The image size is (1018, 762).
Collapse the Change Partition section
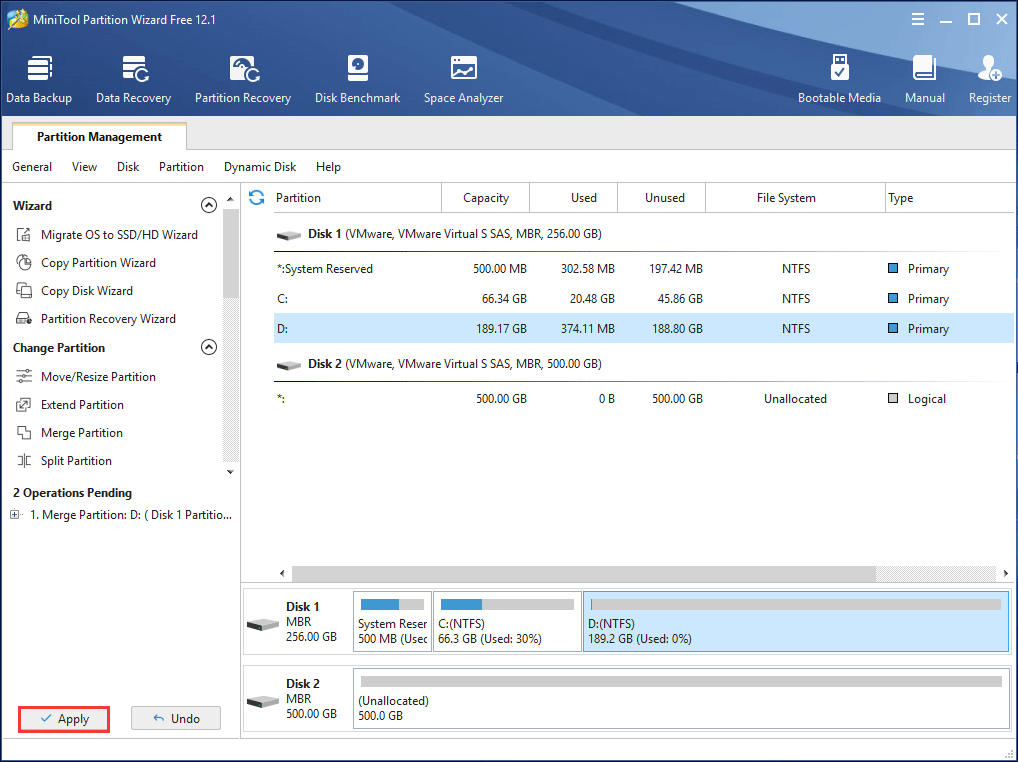(x=209, y=347)
